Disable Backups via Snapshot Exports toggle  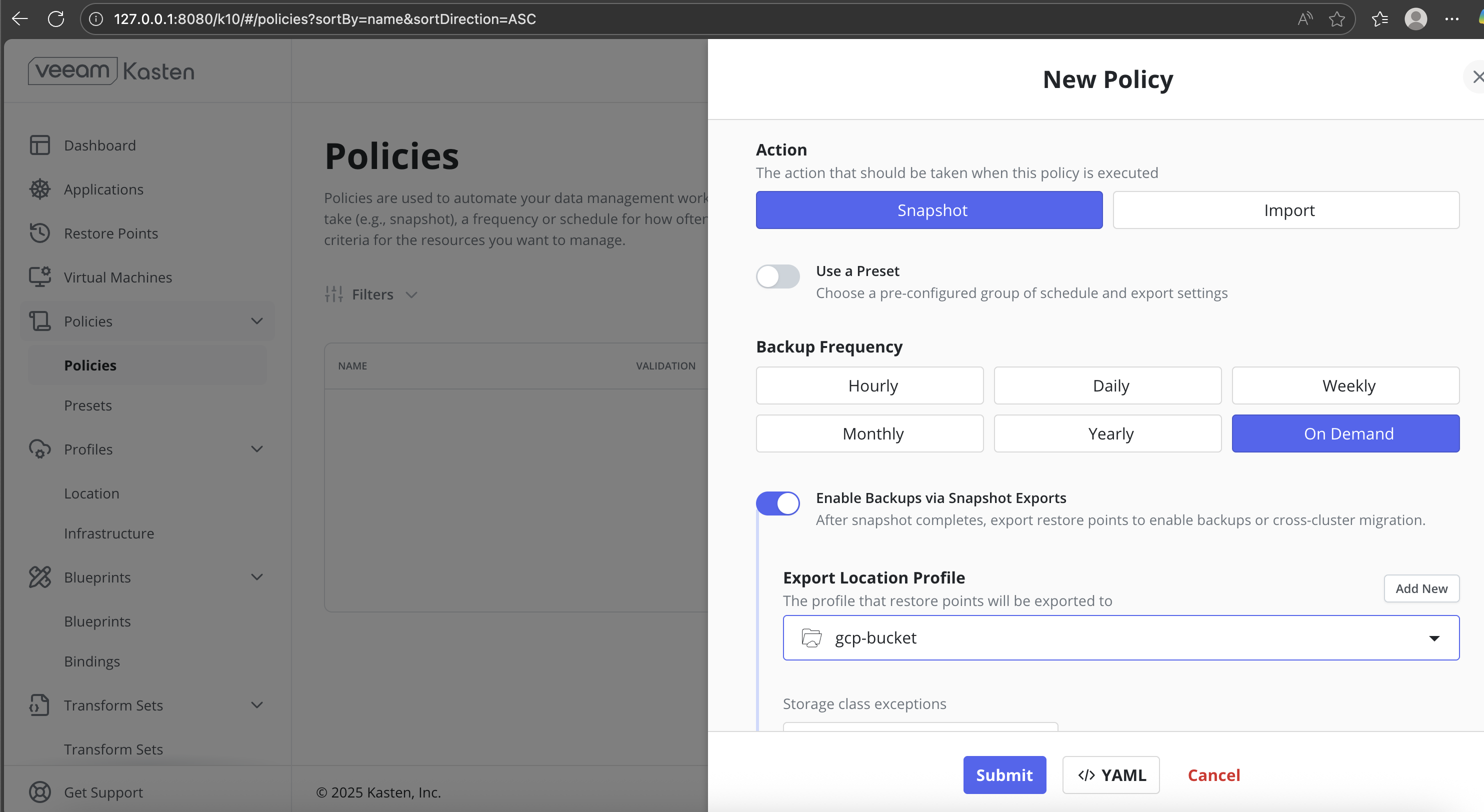click(x=777, y=503)
